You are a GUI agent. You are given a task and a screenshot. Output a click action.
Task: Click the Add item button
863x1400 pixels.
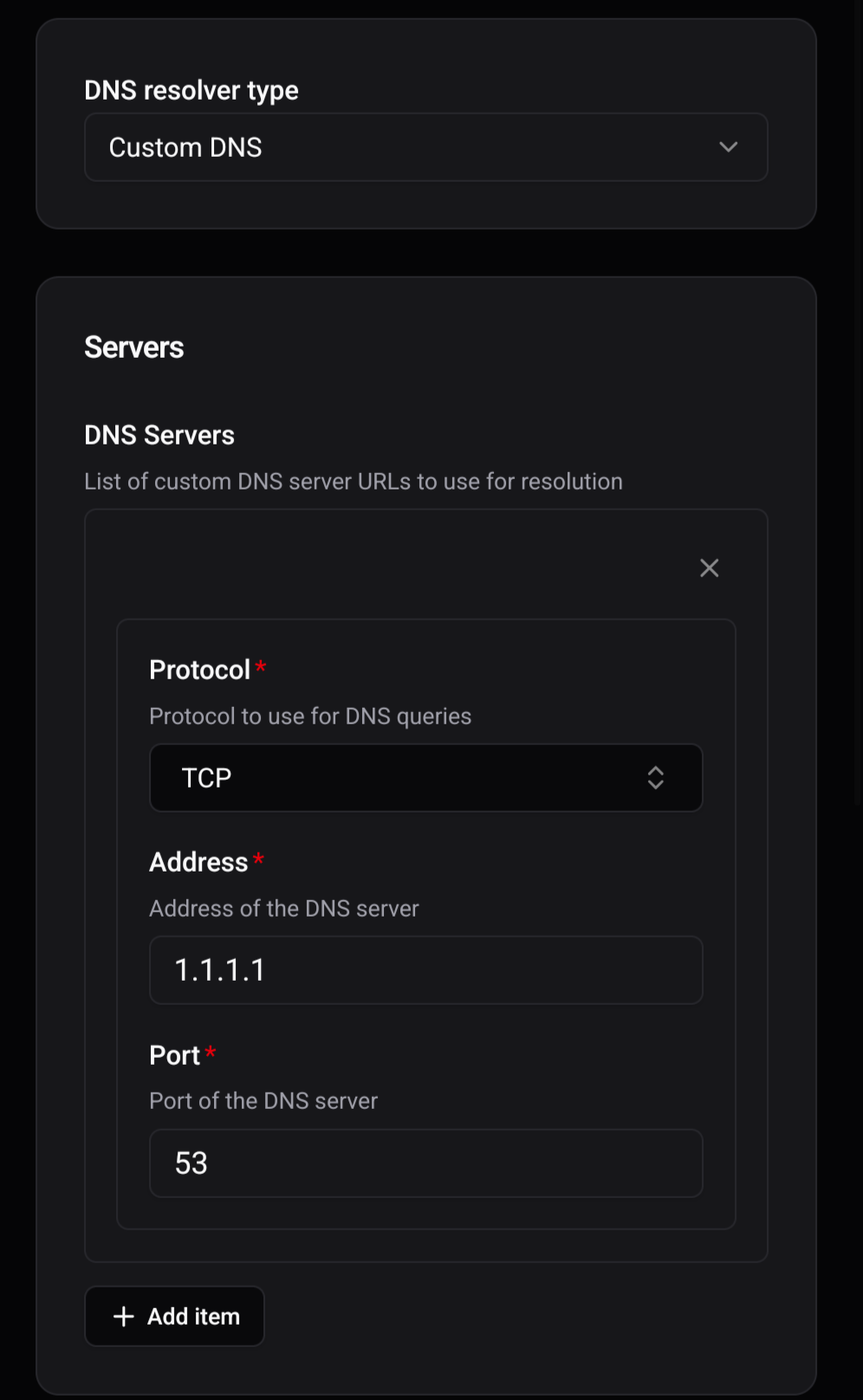pos(174,1317)
